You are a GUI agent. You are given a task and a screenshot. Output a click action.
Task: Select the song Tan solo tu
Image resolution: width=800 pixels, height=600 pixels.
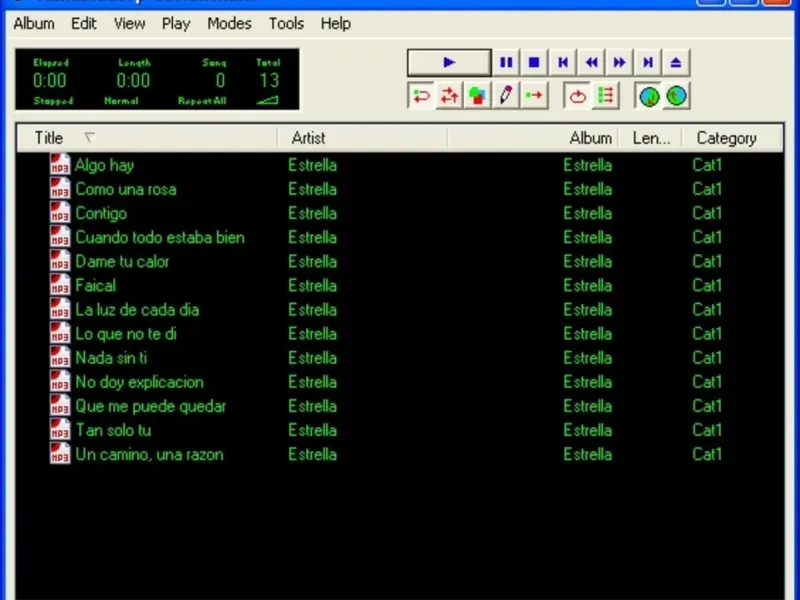point(113,430)
